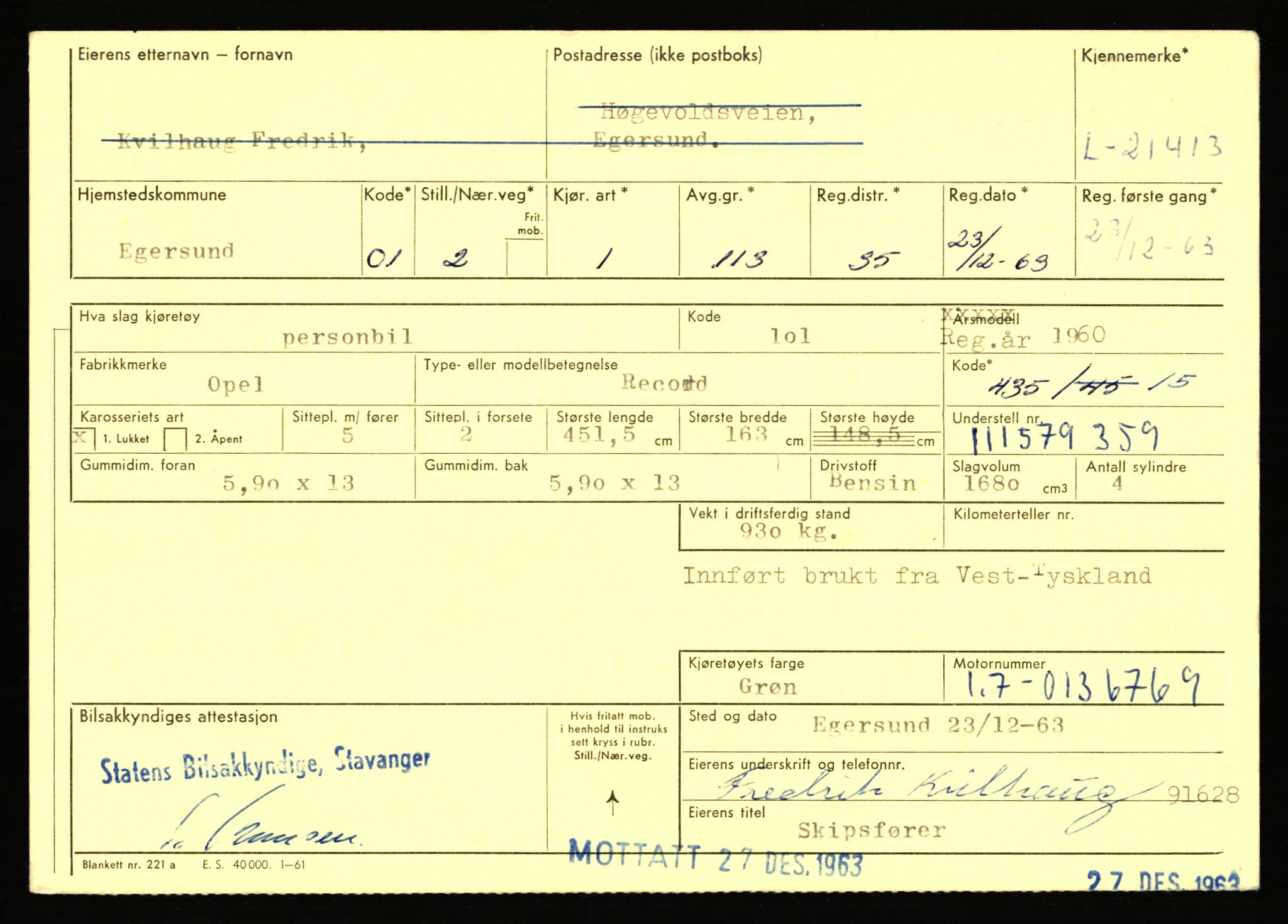Click stamp 'Statens Bilsakkyndige, Stavanger'

[x=265, y=766]
